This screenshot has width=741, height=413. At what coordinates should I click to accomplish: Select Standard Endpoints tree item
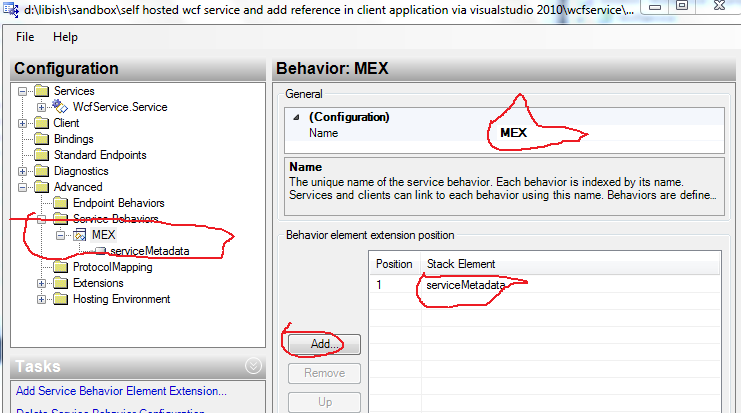click(100, 155)
